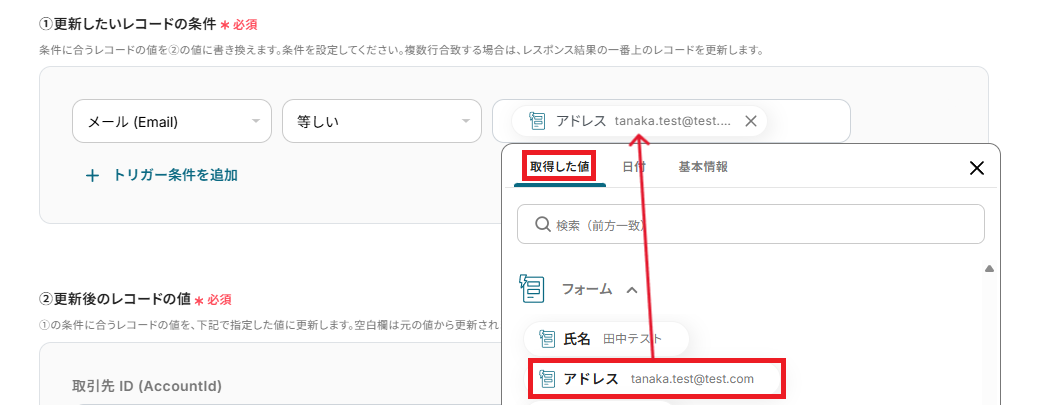Switch to the 取得した値 tab
Viewport: 1044px width, 405px height.
coord(560,167)
